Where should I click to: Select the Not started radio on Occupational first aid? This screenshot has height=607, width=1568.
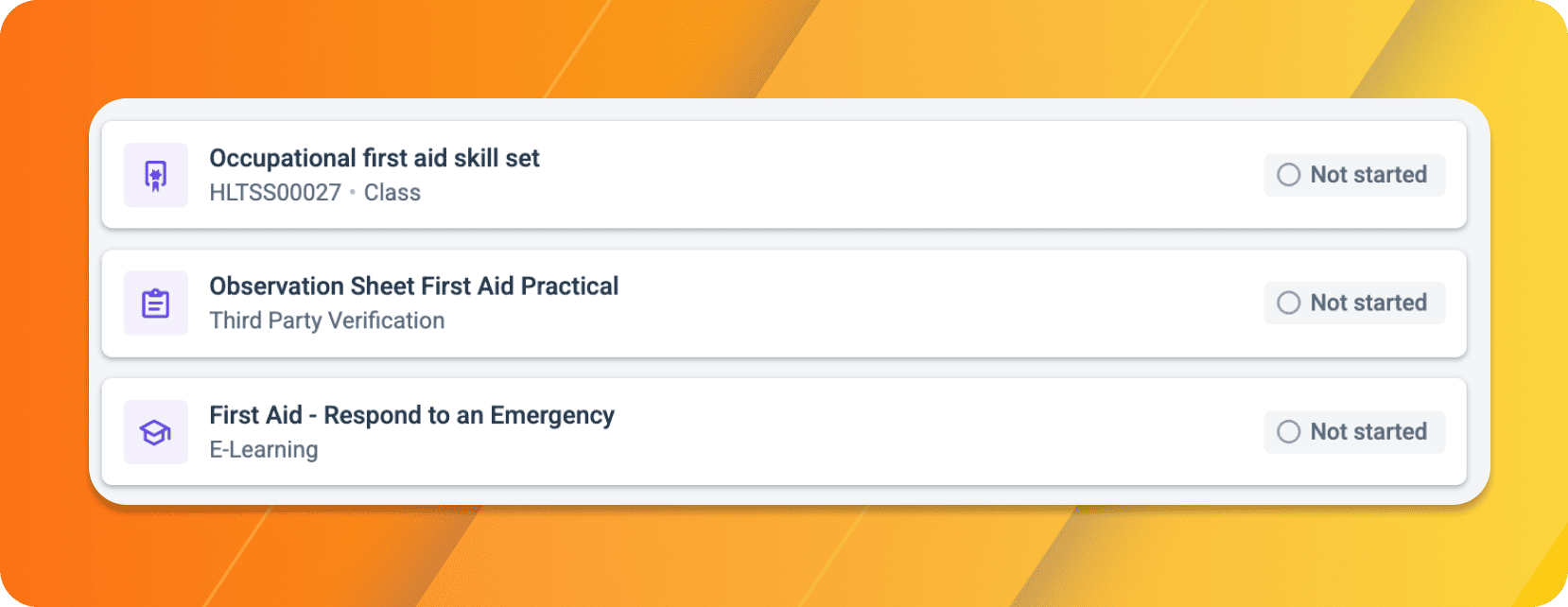tap(1287, 175)
